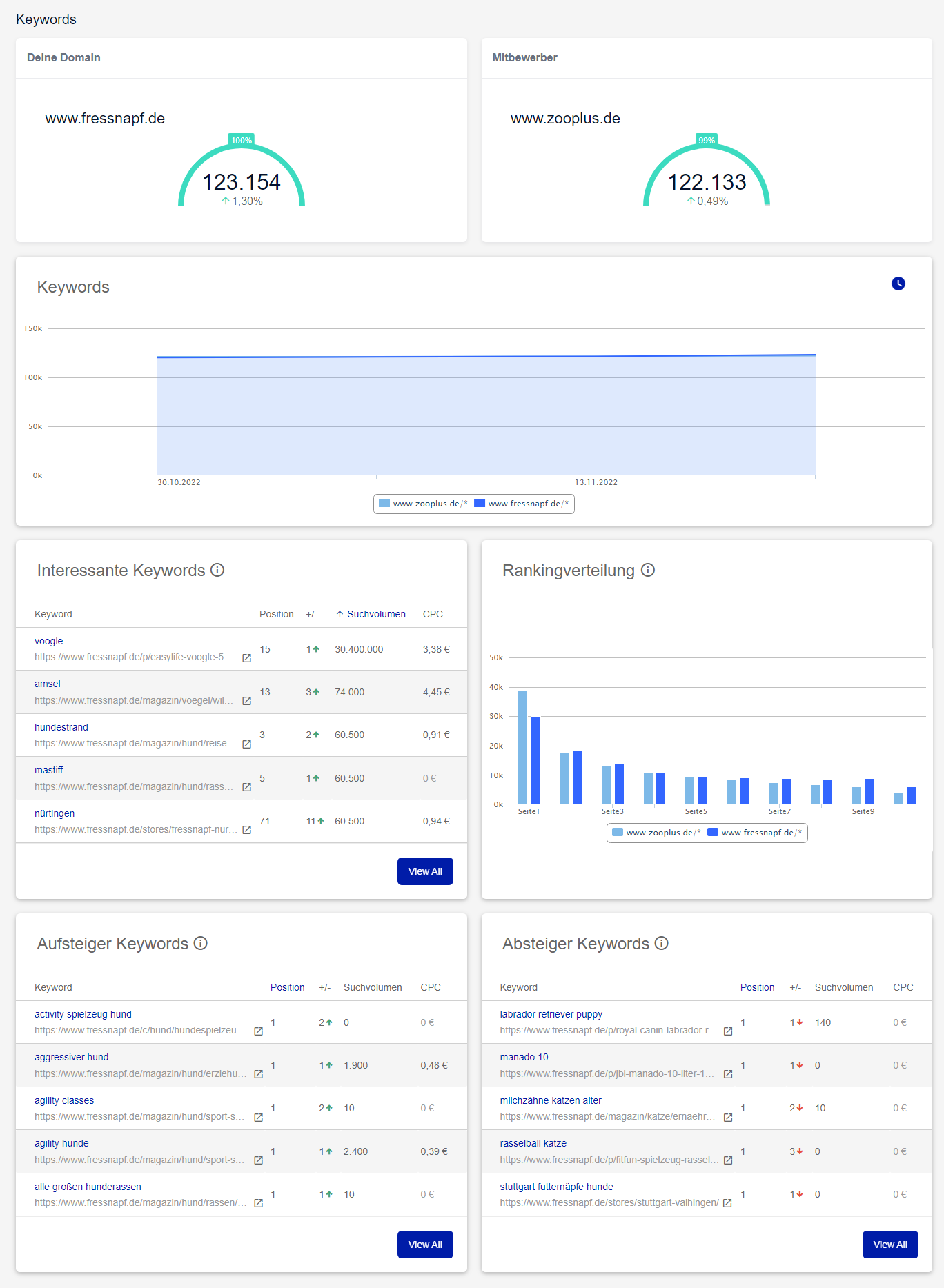Image resolution: width=944 pixels, height=1288 pixels.
Task: Sort Interessante Keywords by Position column
Action: [276, 614]
